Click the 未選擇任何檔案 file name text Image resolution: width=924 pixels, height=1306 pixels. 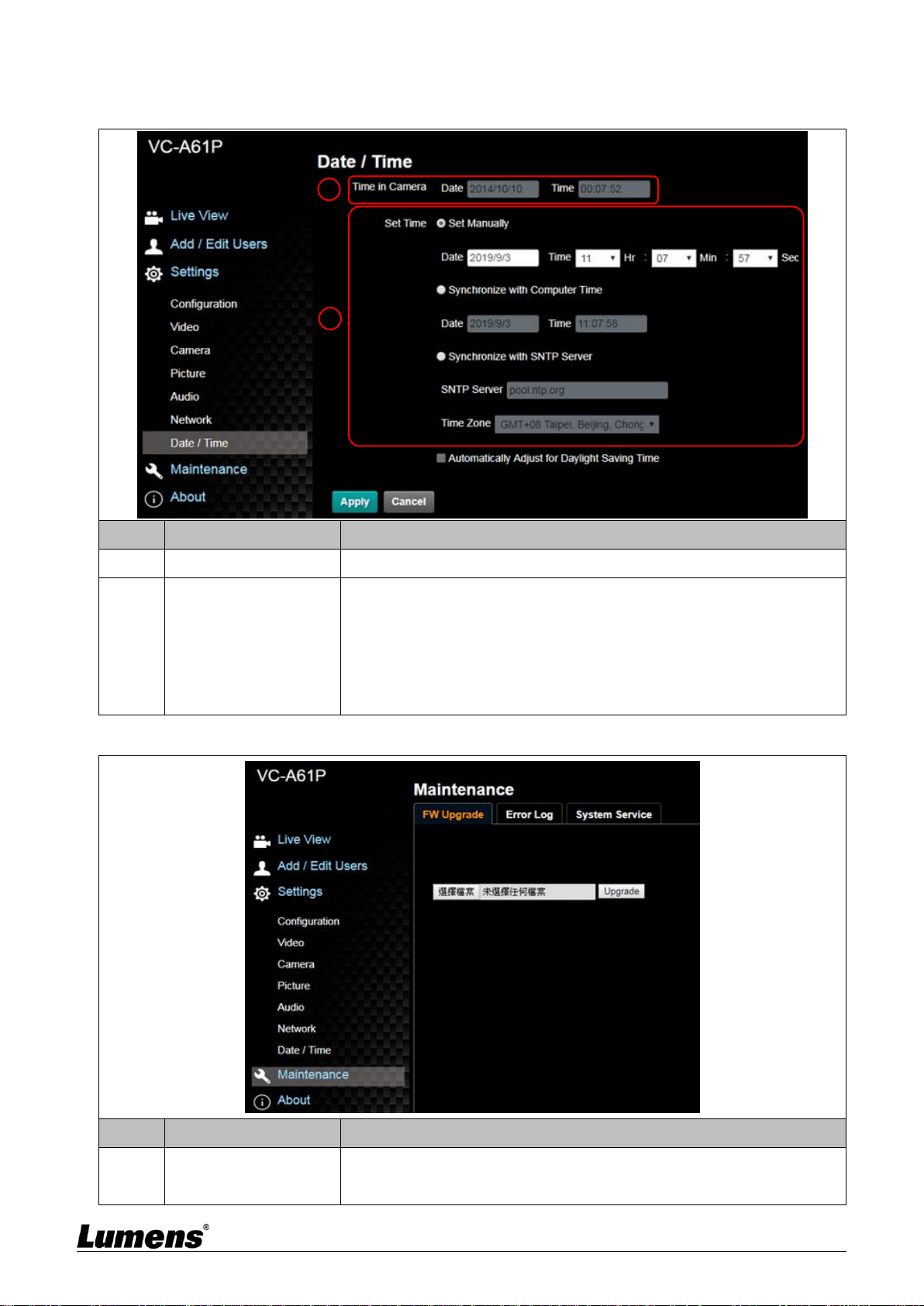click(514, 891)
